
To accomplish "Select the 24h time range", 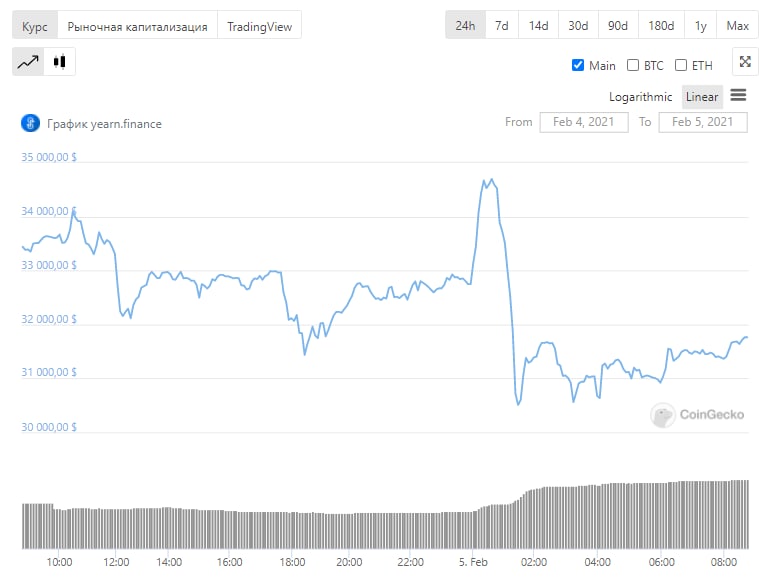I will click(465, 25).
